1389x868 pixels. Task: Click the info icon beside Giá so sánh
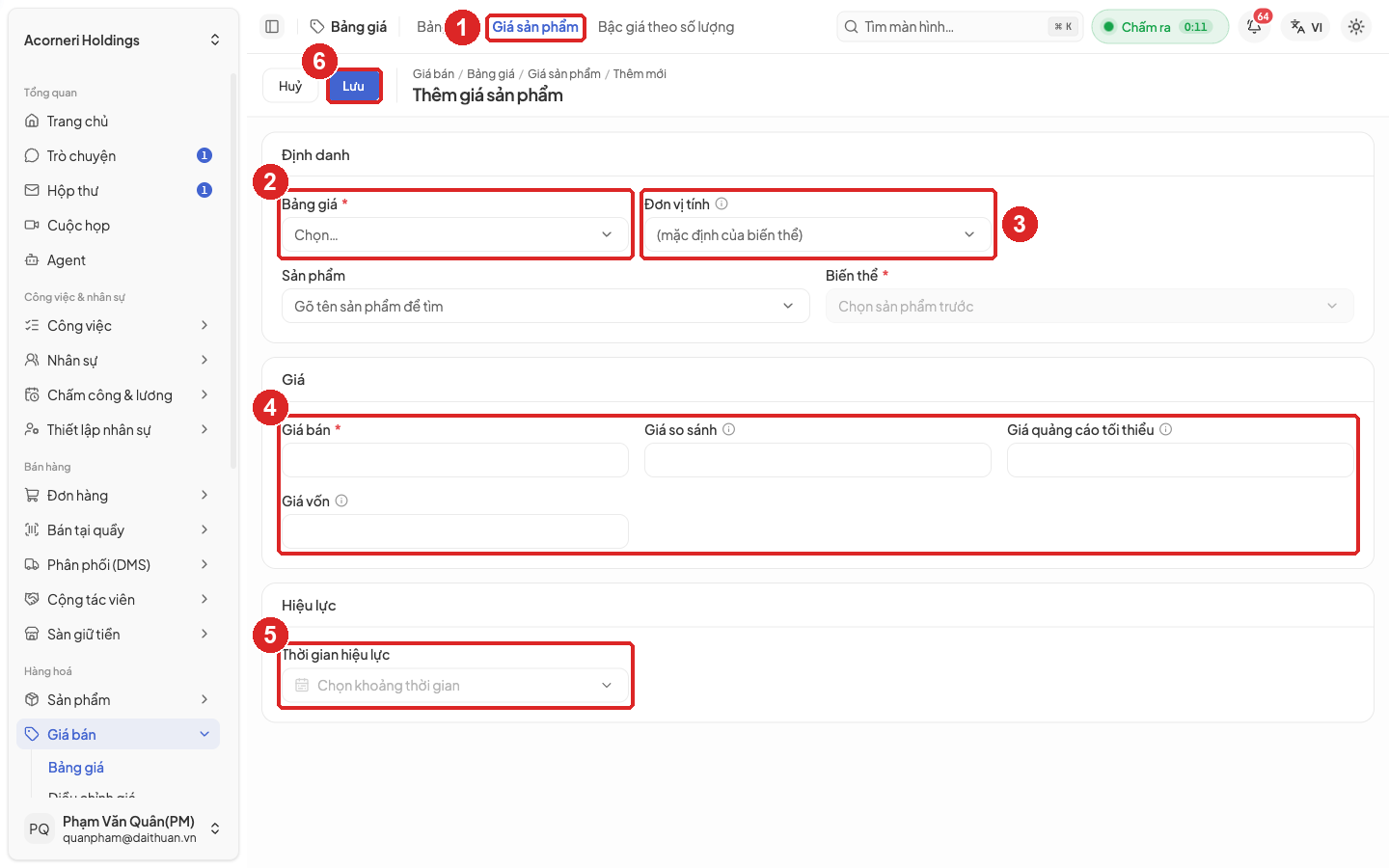729,429
